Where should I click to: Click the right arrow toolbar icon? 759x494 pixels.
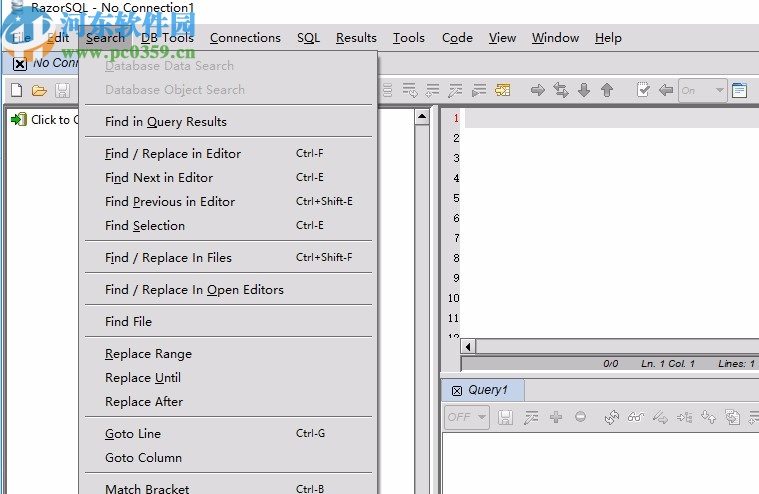538,90
